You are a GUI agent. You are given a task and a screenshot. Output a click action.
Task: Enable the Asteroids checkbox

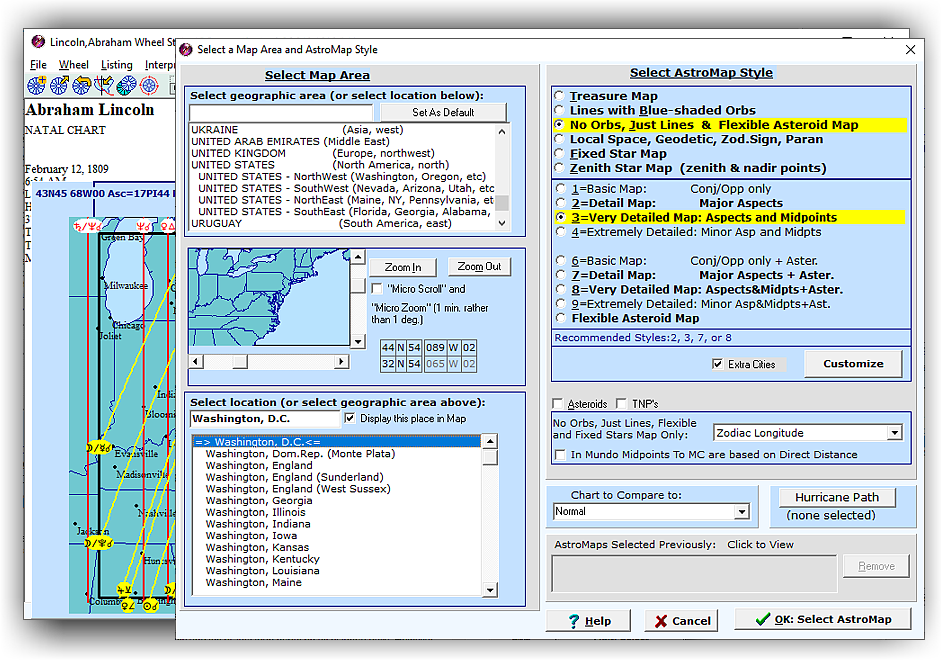[x=558, y=404]
